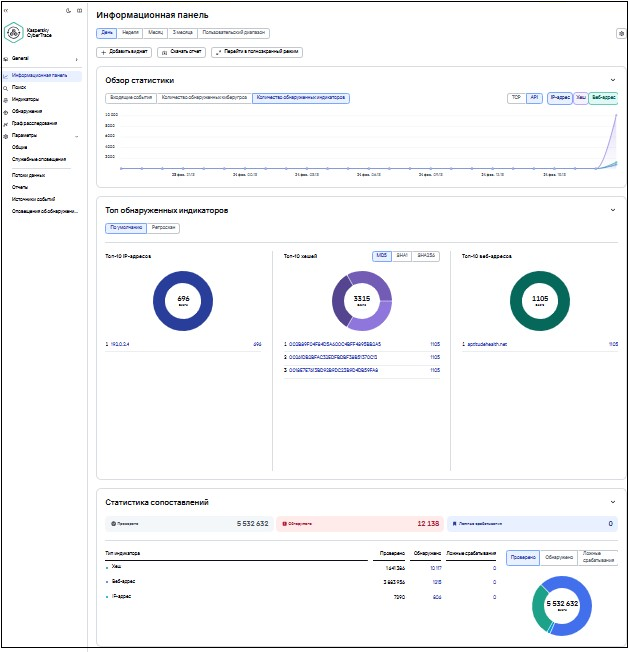The height and width of the screenshot is (652, 629).
Task: Toggle the API series filter
Action: pos(534,98)
